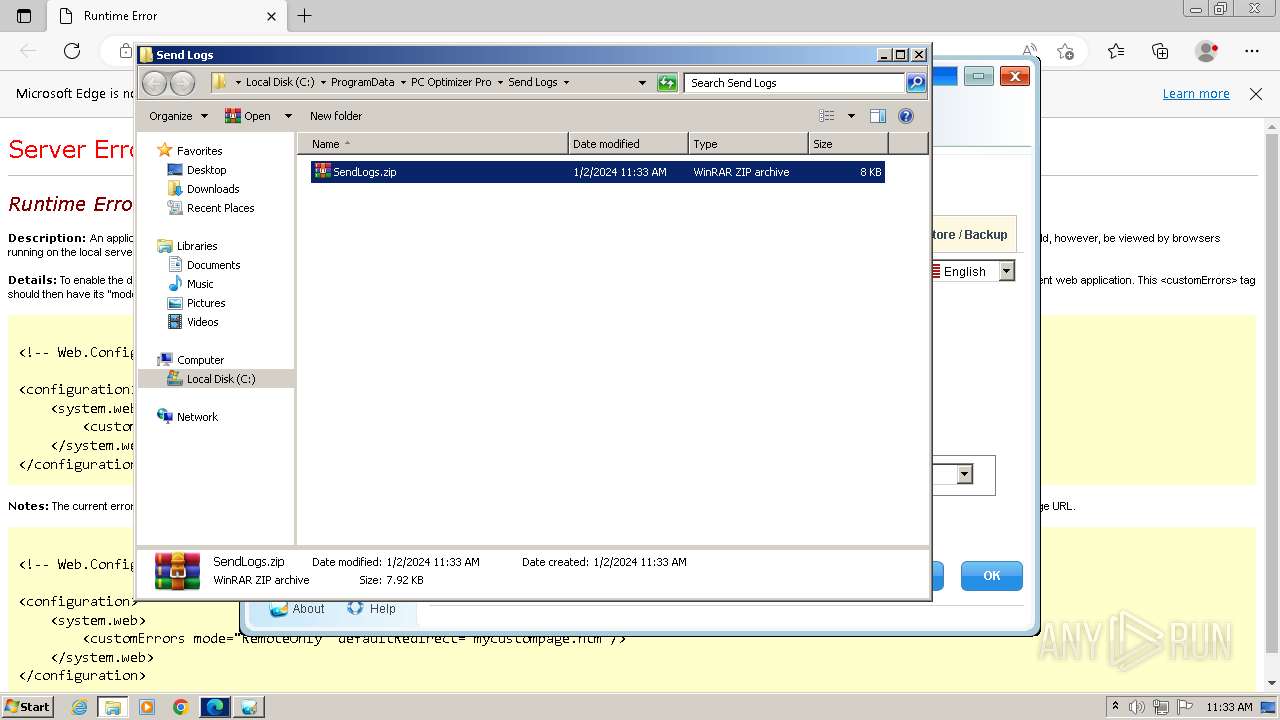Viewport: 1280px width, 720px height.
Task: Change the view with the views icon
Action: pos(827,116)
